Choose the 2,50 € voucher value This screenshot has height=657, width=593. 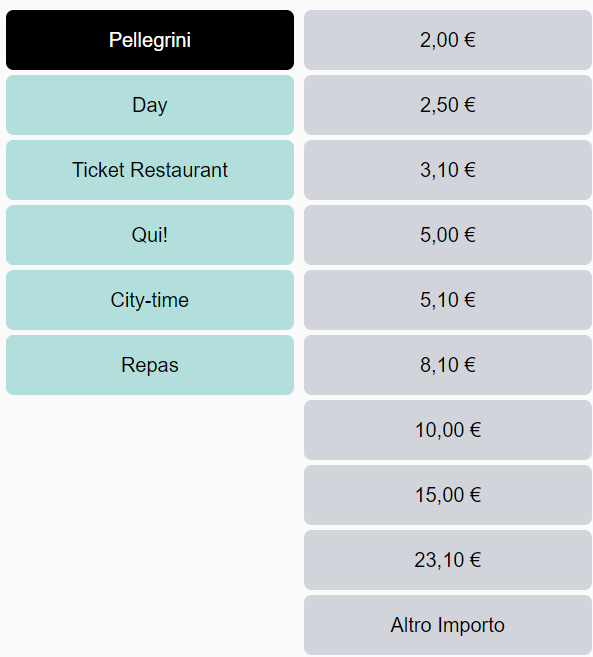coord(448,105)
